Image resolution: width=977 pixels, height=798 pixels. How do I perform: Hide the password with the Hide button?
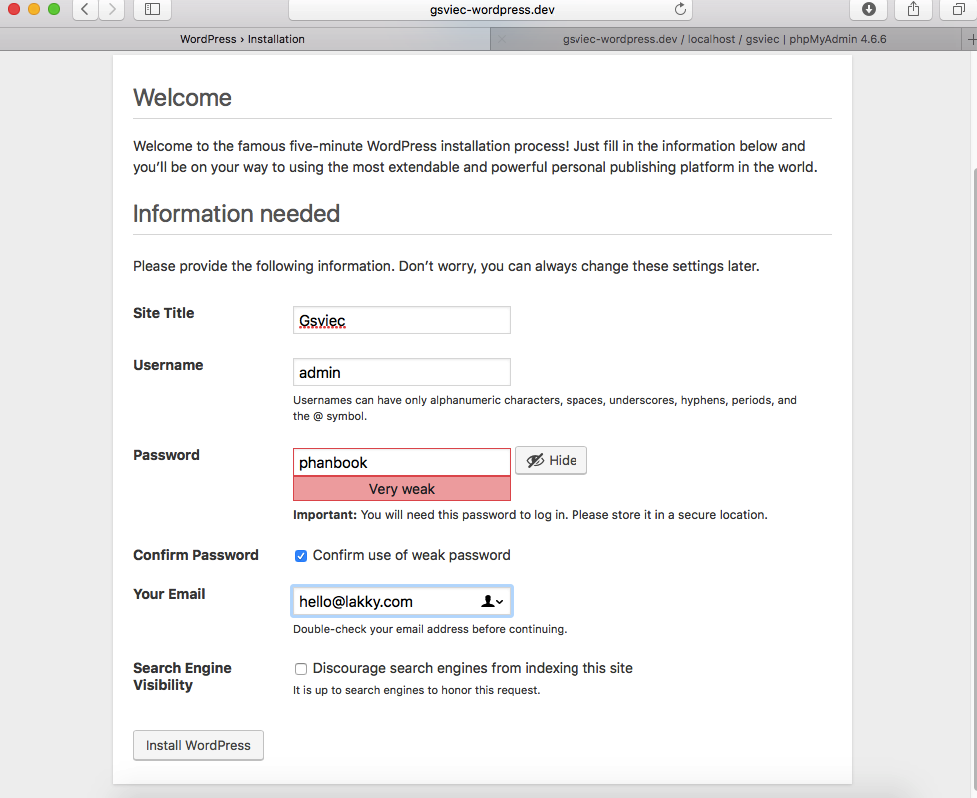pyautogui.click(x=551, y=460)
